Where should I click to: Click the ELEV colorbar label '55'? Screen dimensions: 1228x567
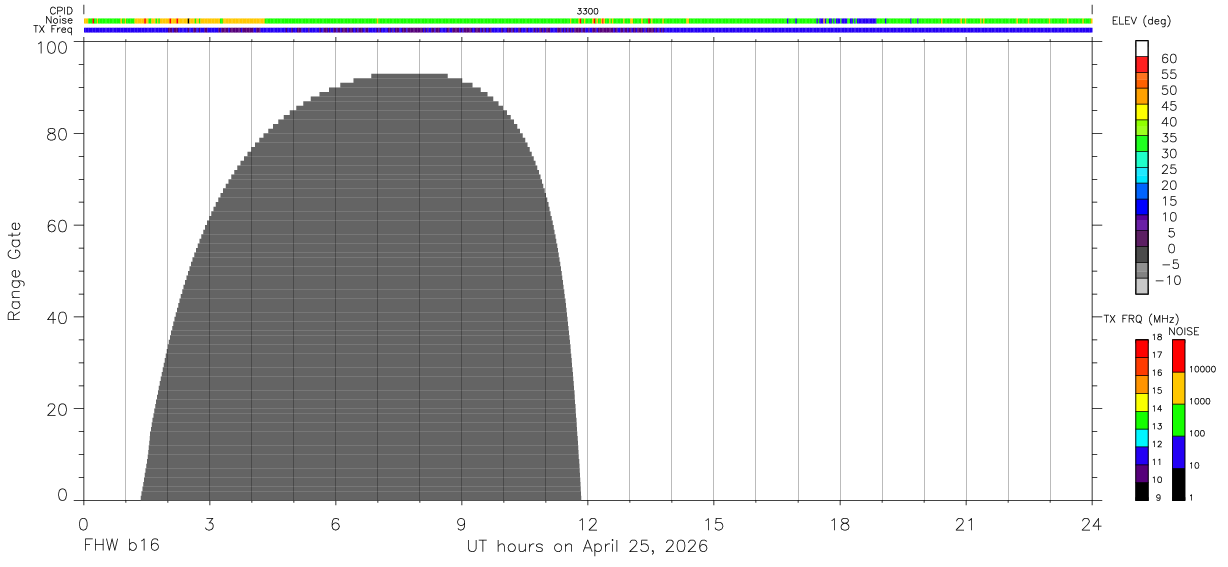[1168, 75]
